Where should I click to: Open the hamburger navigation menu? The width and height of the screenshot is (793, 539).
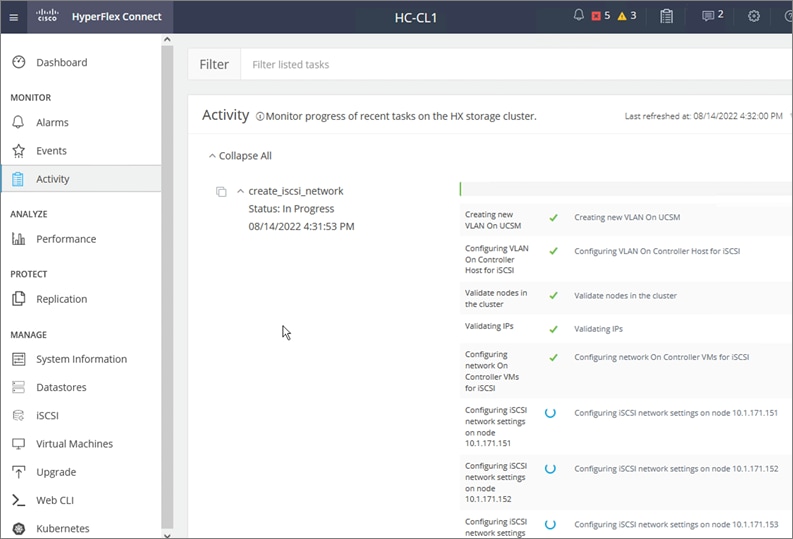[x=14, y=17]
